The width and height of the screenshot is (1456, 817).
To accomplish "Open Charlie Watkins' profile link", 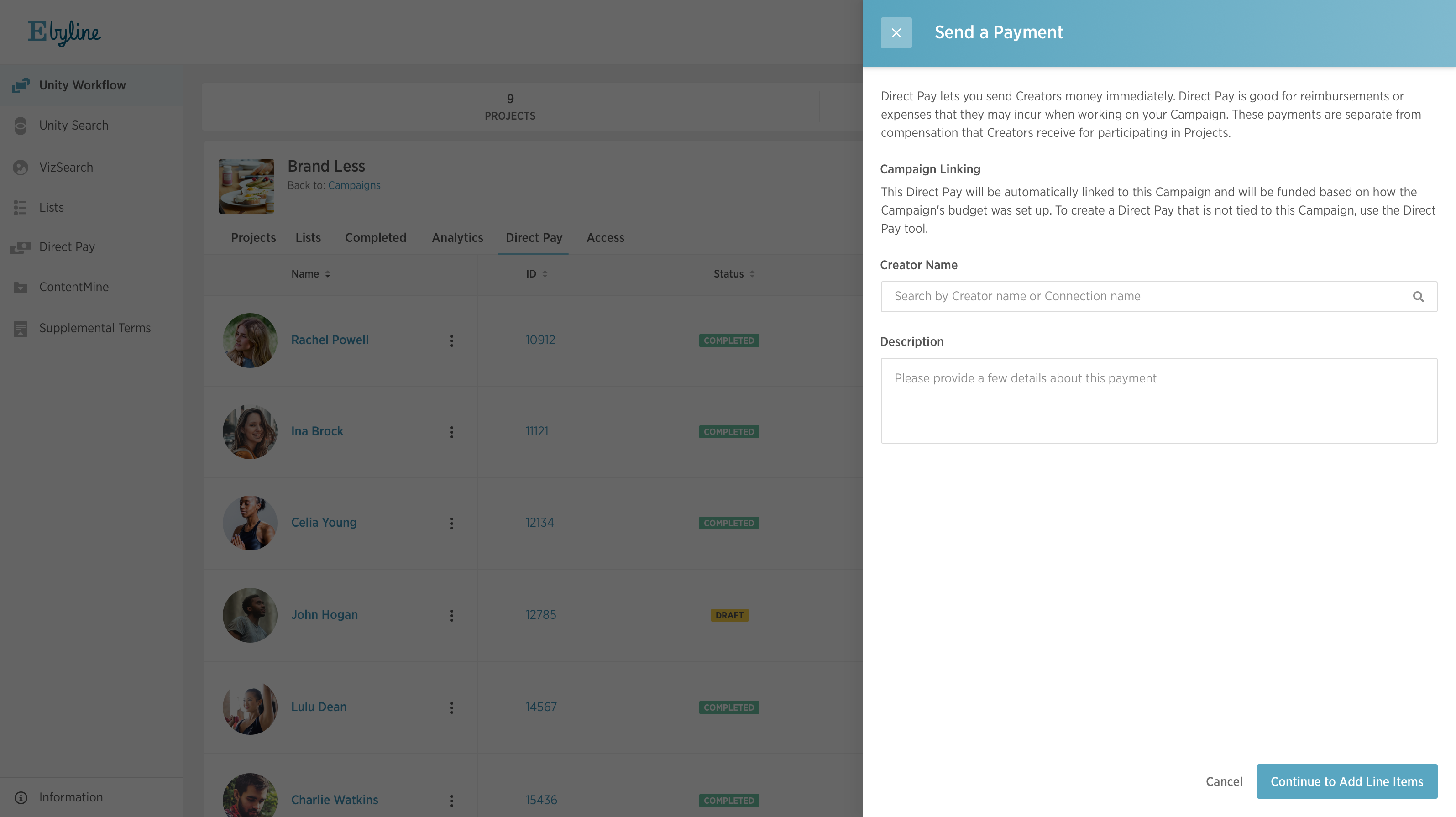I will pyautogui.click(x=335, y=801).
